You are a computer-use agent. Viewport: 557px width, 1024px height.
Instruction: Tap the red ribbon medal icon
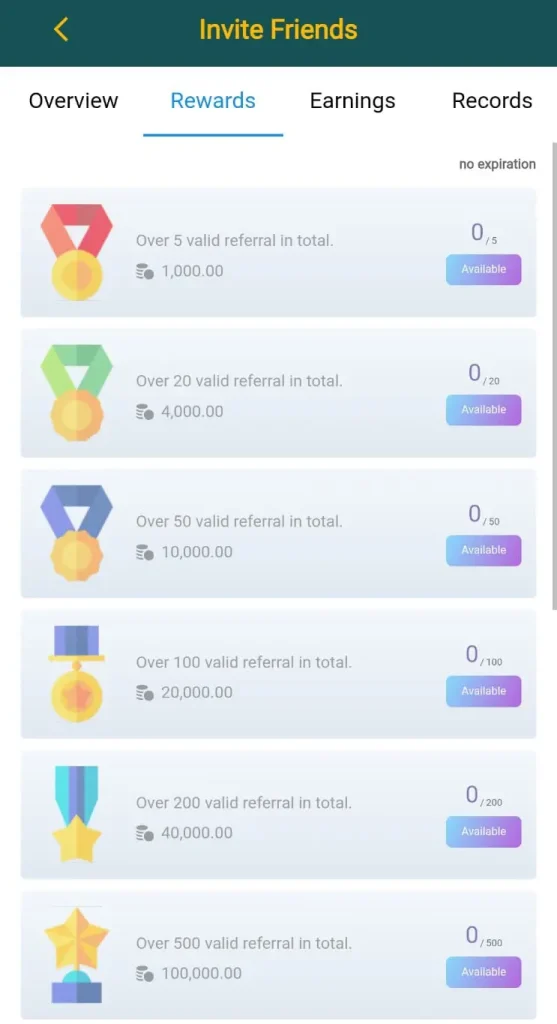(76, 252)
